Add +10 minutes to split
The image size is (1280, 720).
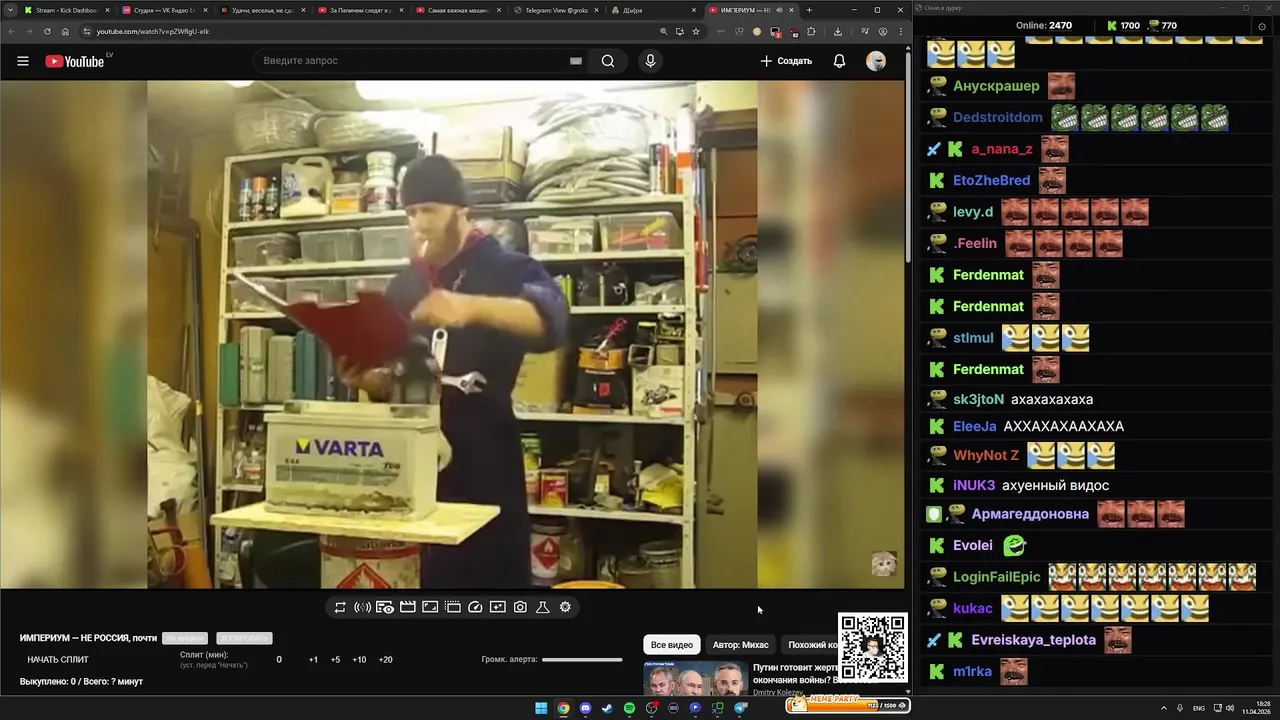coord(359,660)
